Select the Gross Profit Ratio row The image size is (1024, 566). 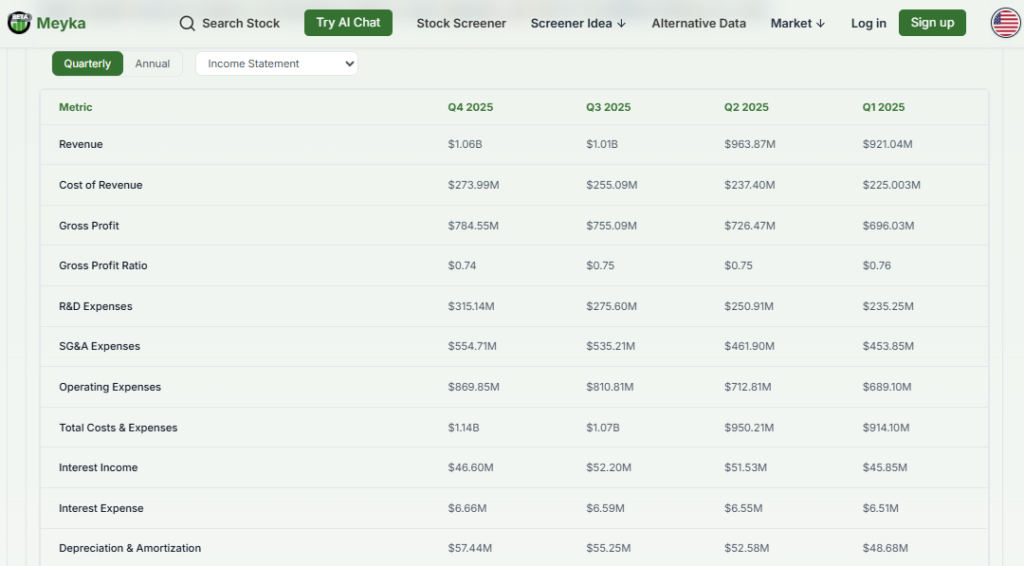click(103, 266)
